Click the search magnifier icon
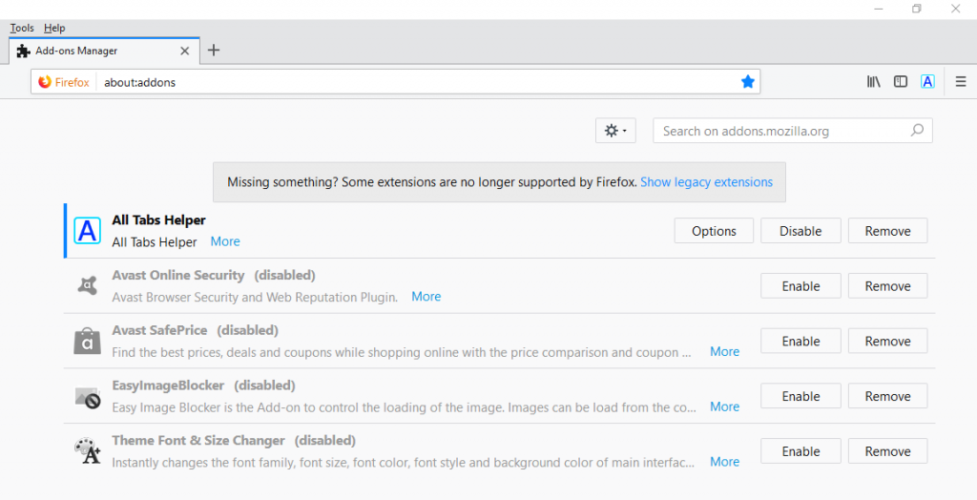This screenshot has width=977, height=500. point(917,130)
